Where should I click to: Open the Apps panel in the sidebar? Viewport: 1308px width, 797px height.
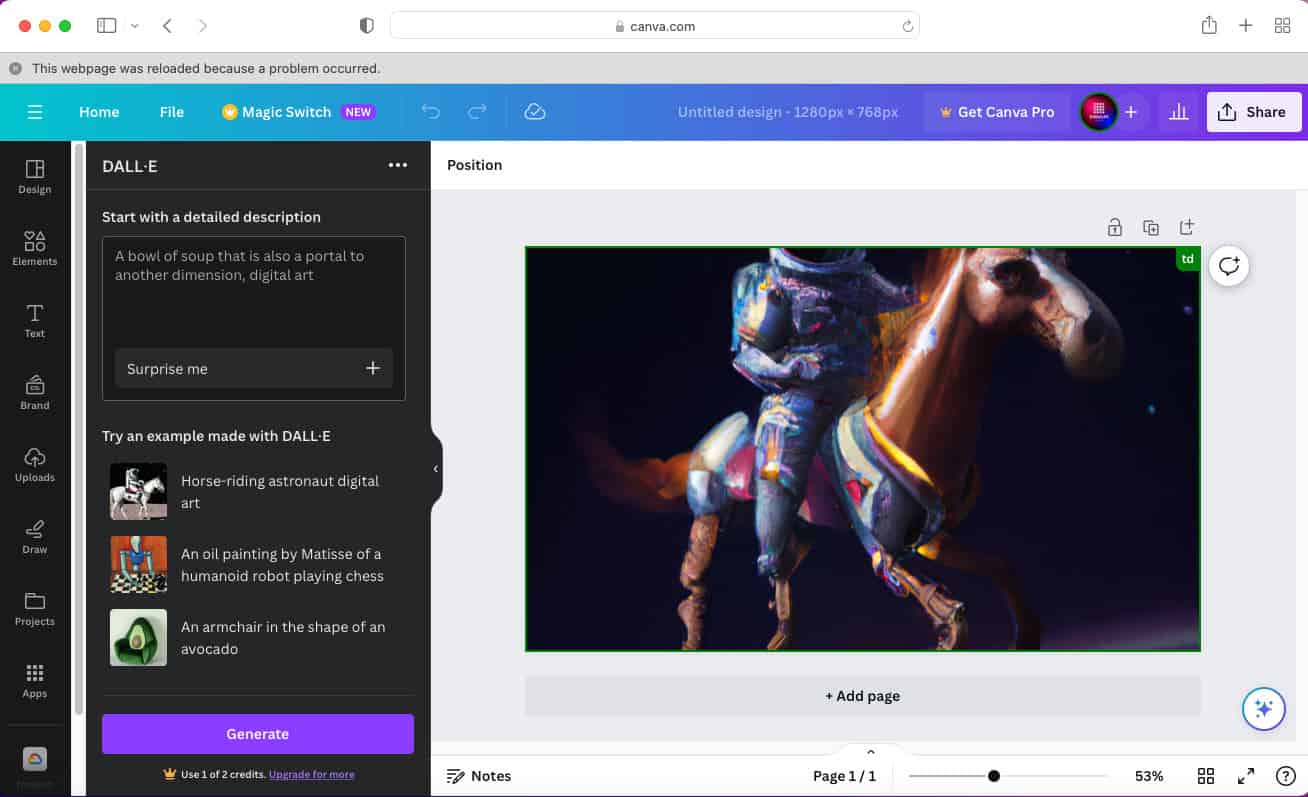coord(34,679)
